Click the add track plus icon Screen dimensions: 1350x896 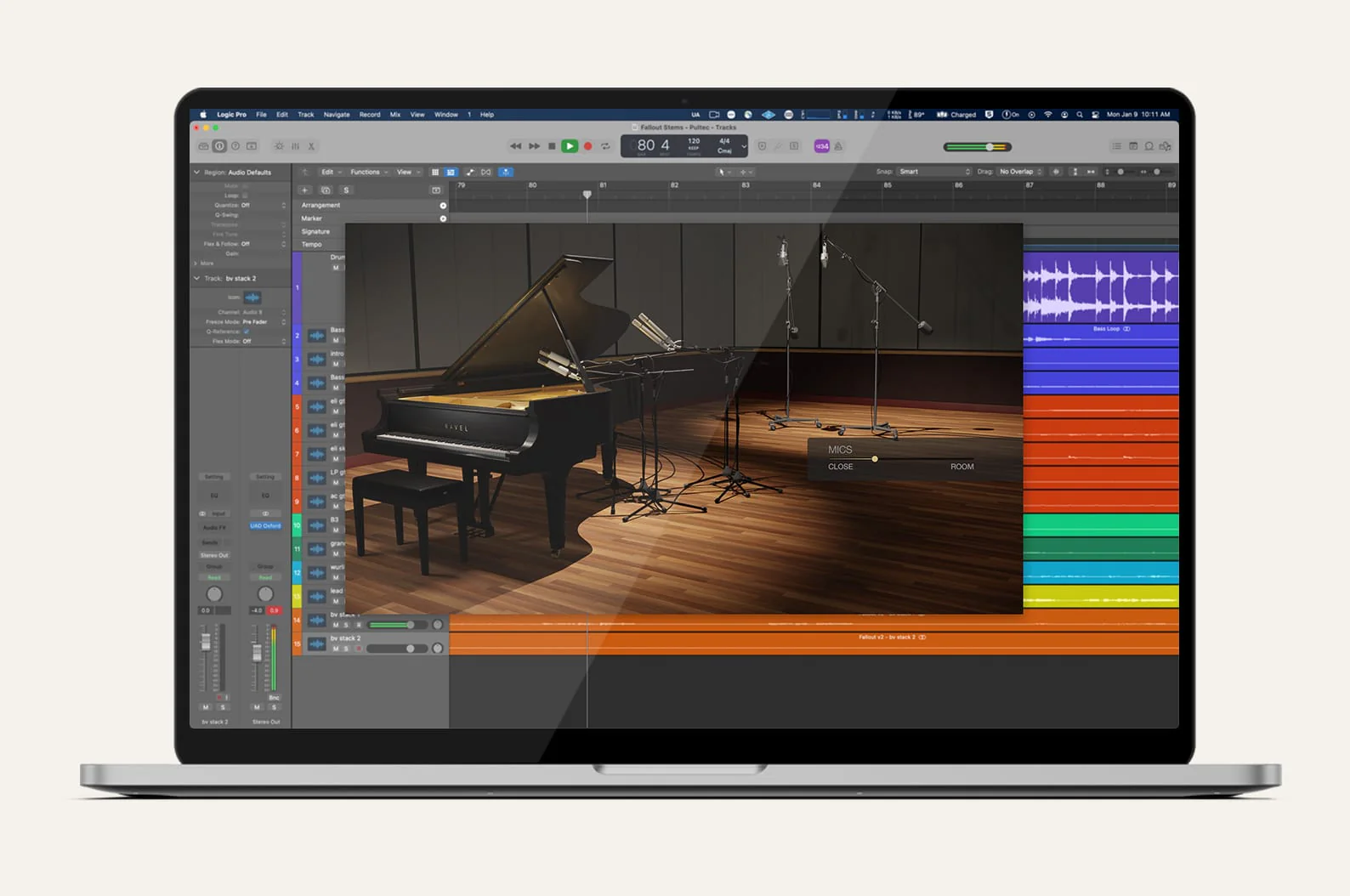[304, 190]
